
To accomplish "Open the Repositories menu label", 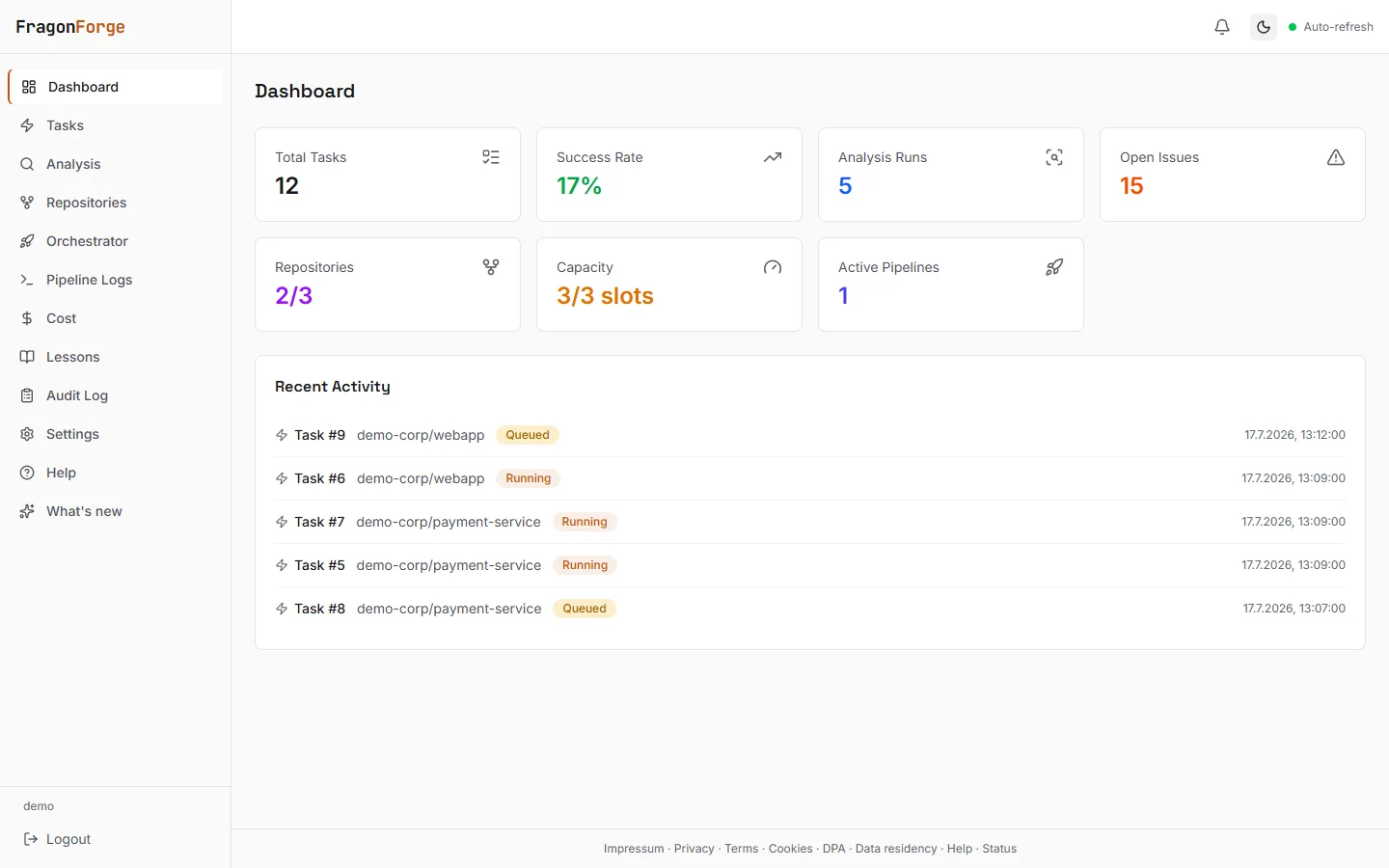I will click(87, 203).
